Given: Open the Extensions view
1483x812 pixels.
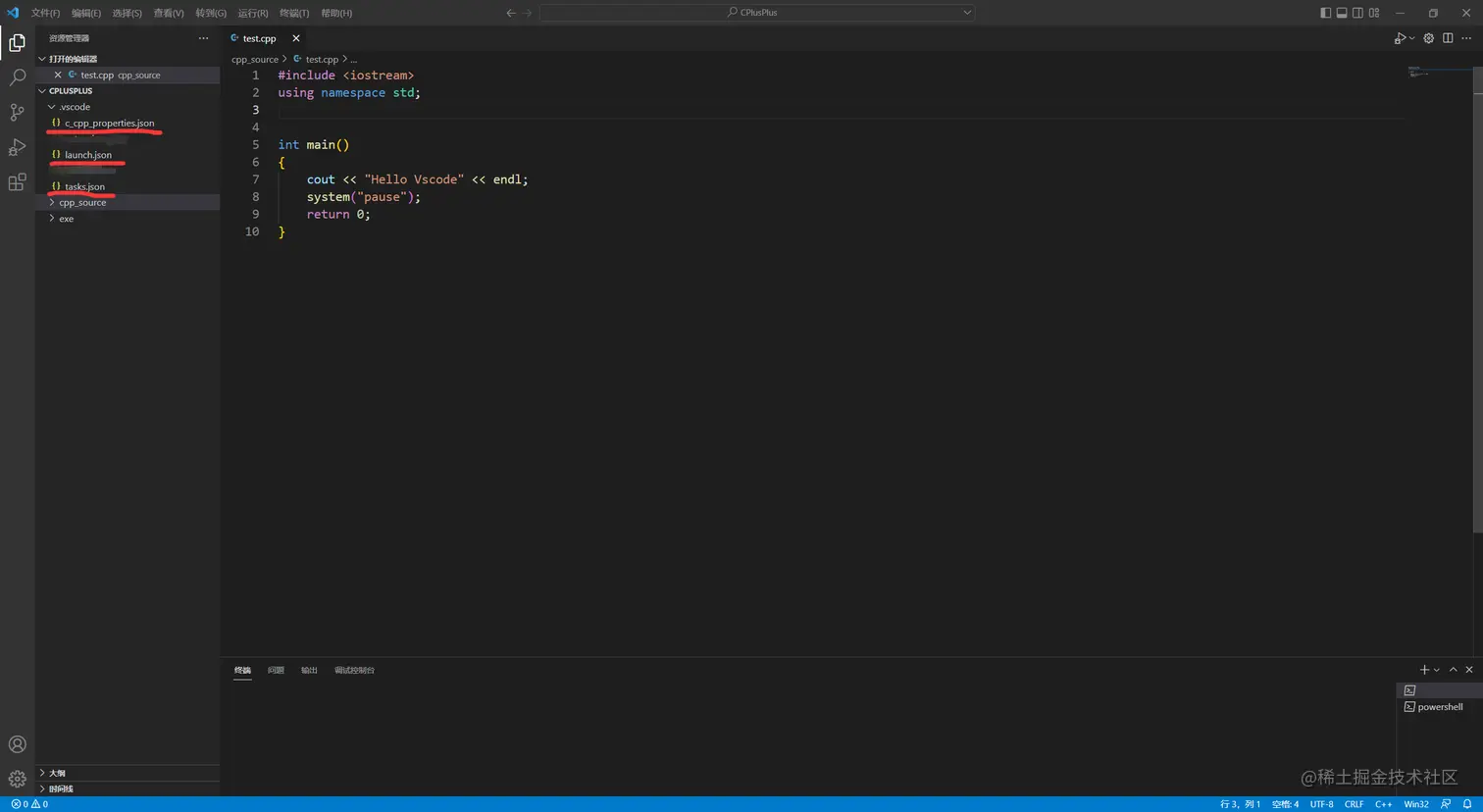Looking at the screenshot, I should [17, 182].
